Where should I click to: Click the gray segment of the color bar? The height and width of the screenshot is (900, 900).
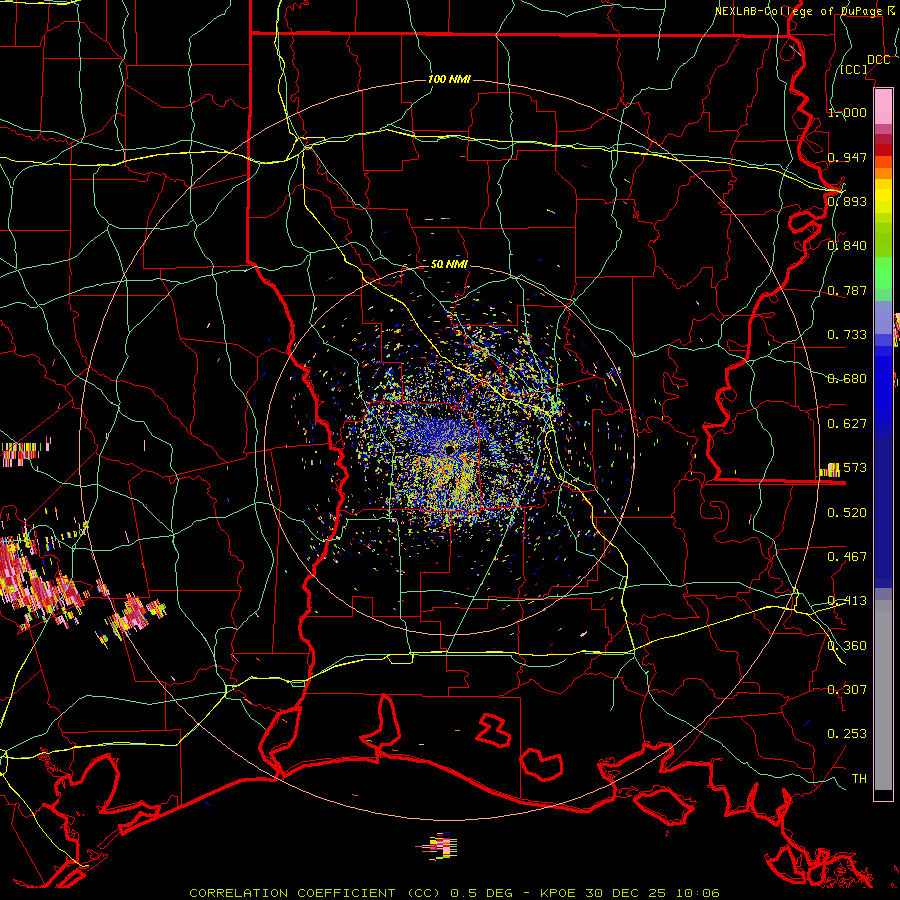click(883, 695)
